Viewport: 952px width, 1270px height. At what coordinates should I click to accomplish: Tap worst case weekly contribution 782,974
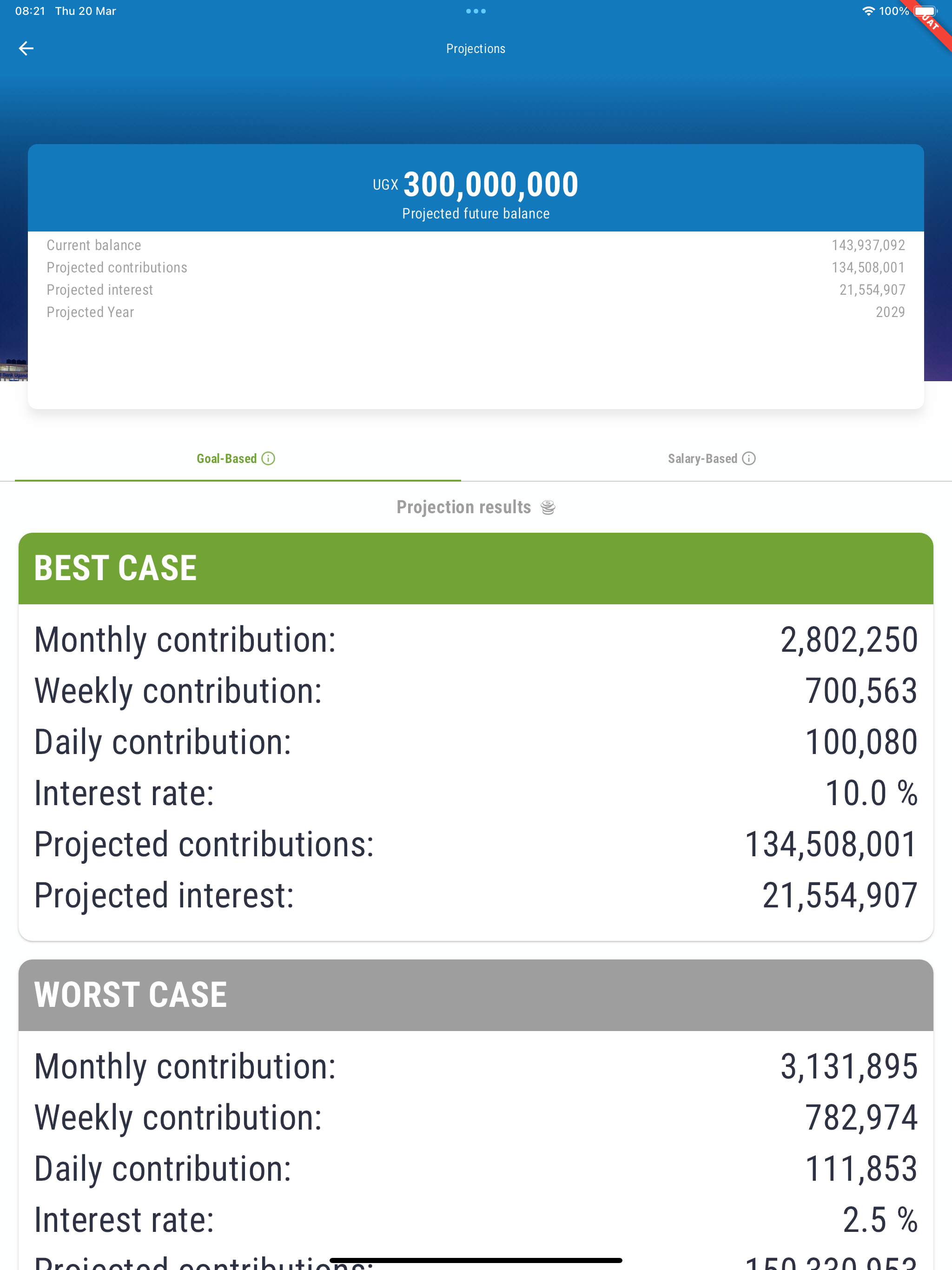click(861, 1118)
